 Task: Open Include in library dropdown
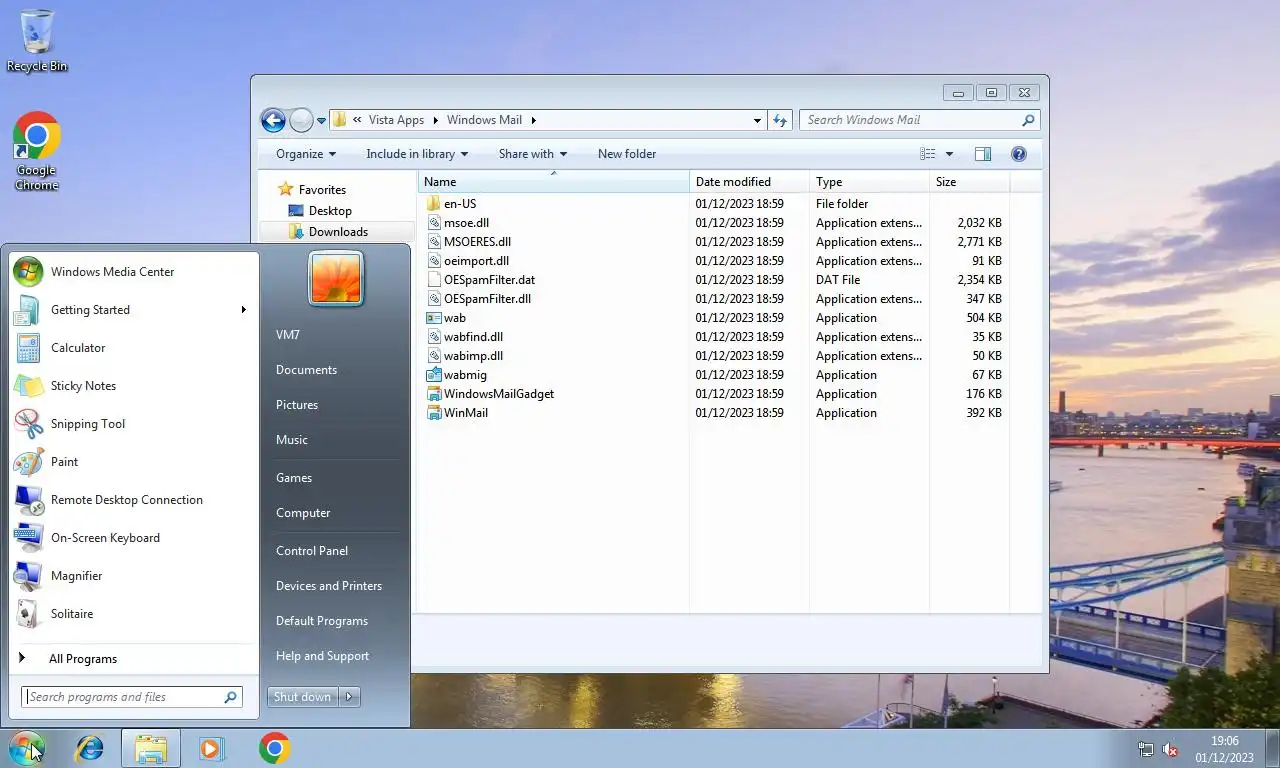417,154
